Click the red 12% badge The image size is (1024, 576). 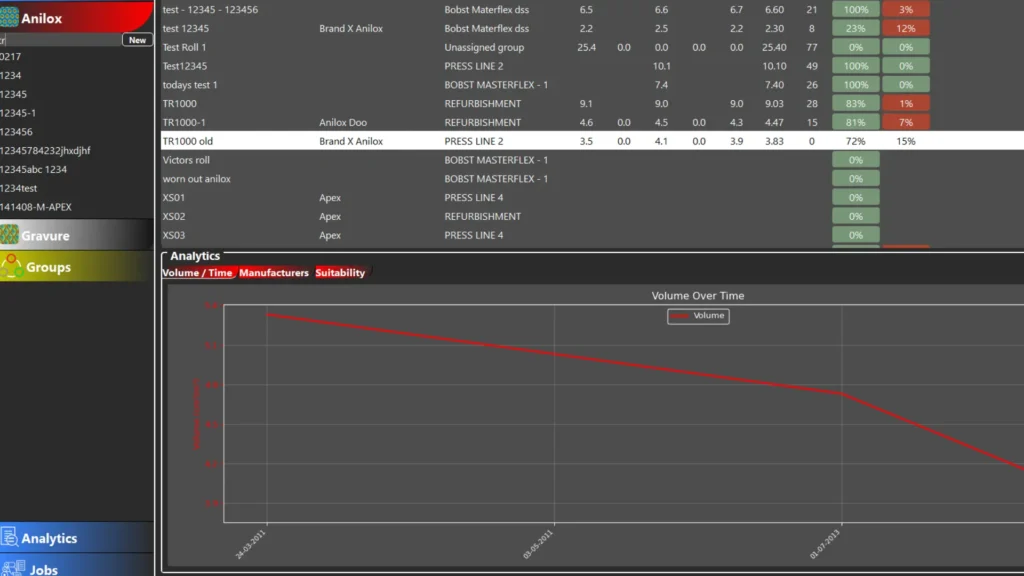[905, 28]
